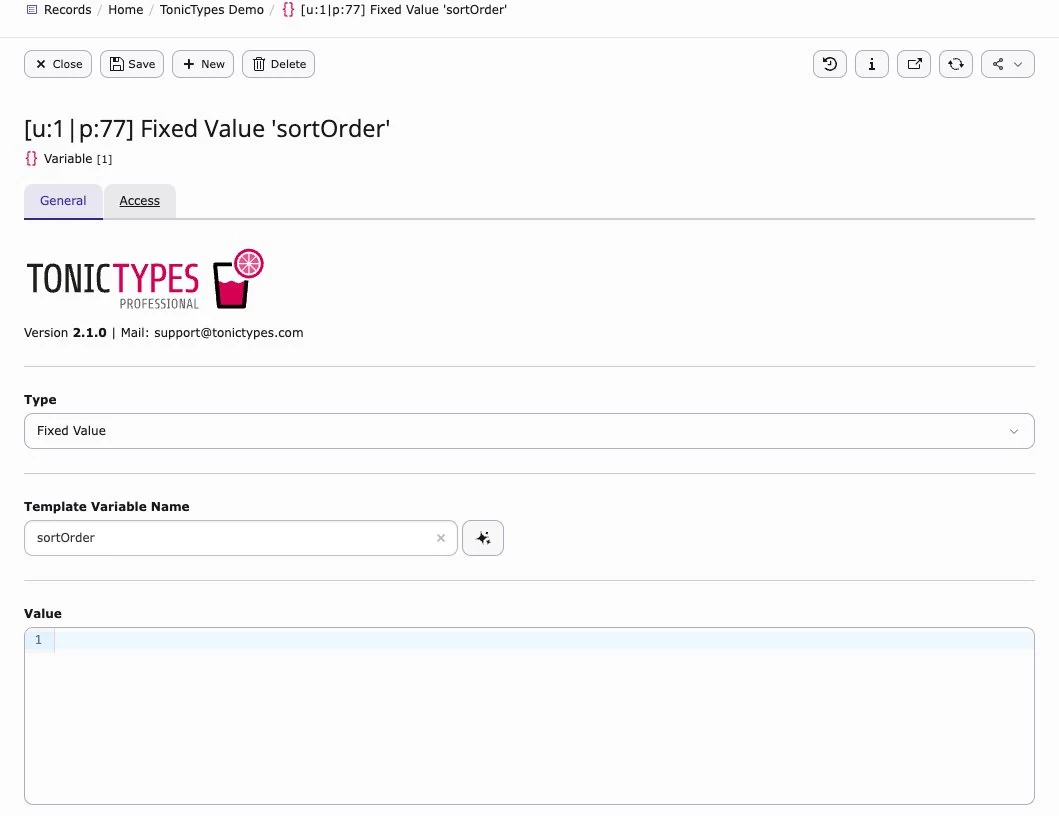1059x816 pixels.
Task: Click line number 1 in the editor gutter
Action: tap(38, 640)
